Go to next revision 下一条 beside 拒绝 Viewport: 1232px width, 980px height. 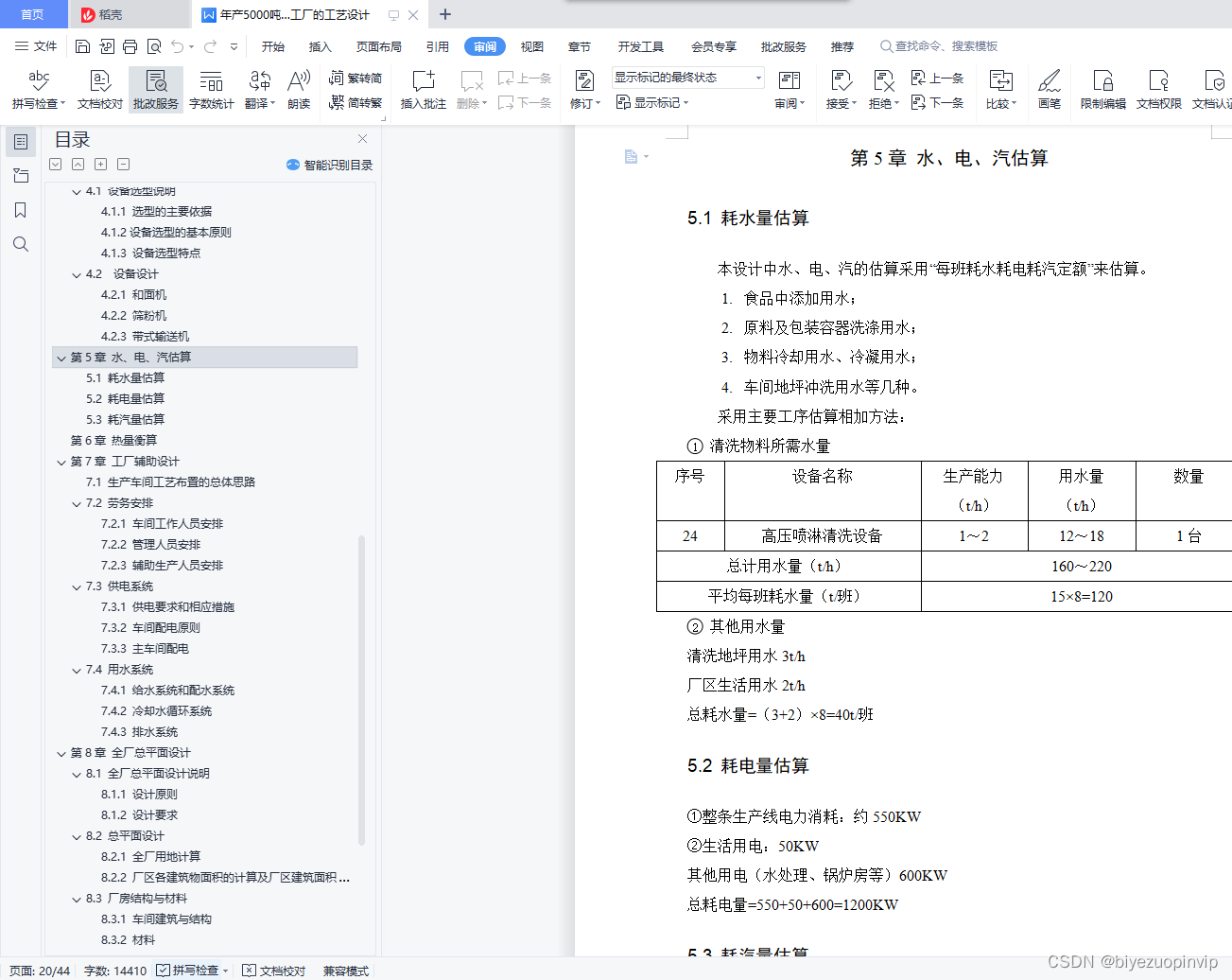[937, 102]
